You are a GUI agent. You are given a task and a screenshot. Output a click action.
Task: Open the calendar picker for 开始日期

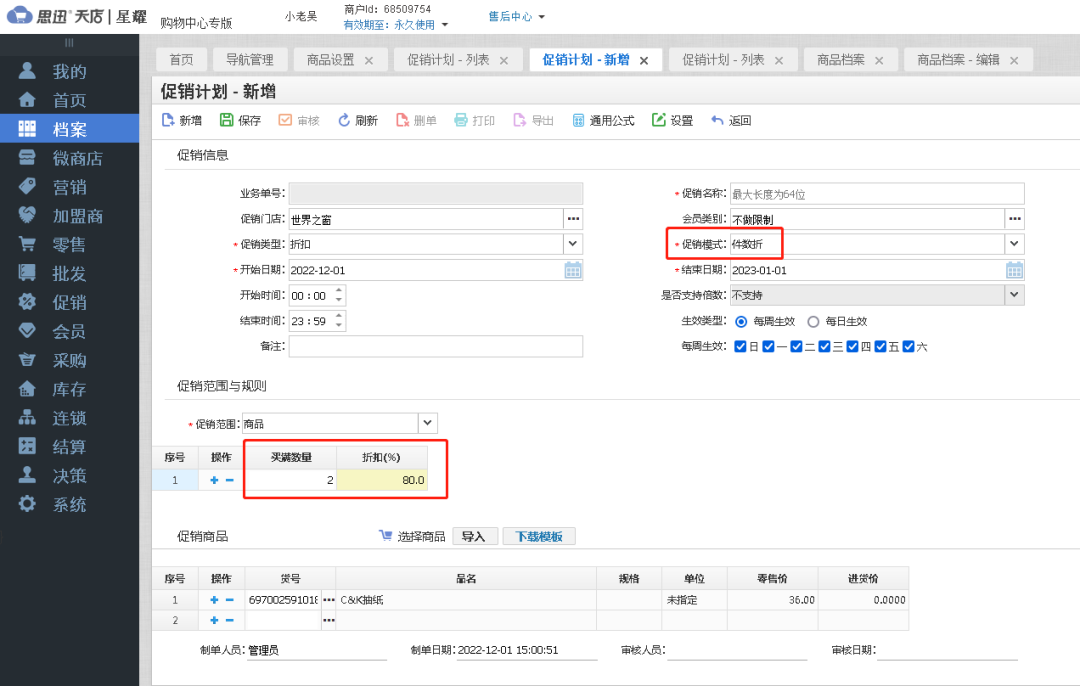click(572, 269)
